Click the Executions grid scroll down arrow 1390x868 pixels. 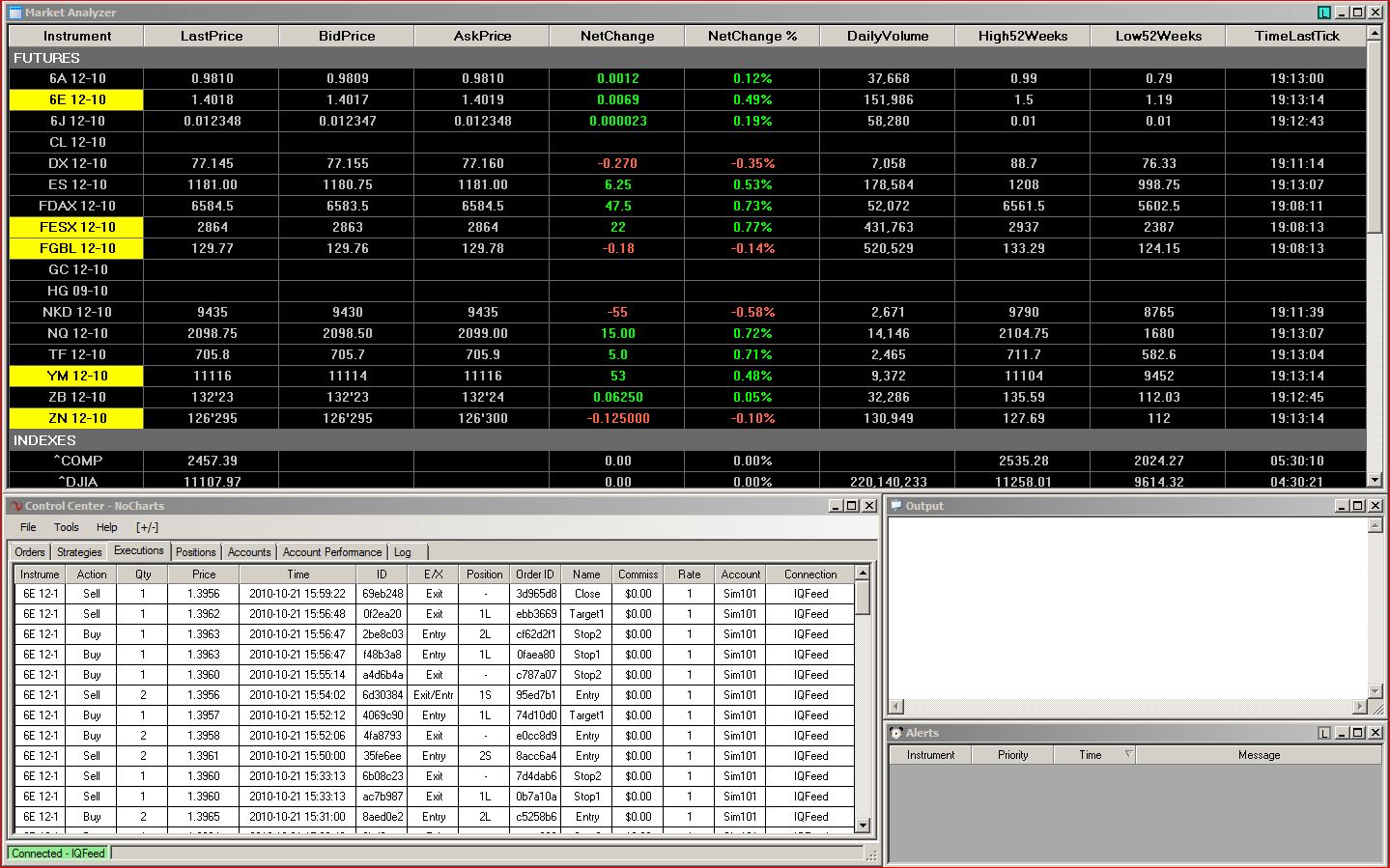(863, 826)
